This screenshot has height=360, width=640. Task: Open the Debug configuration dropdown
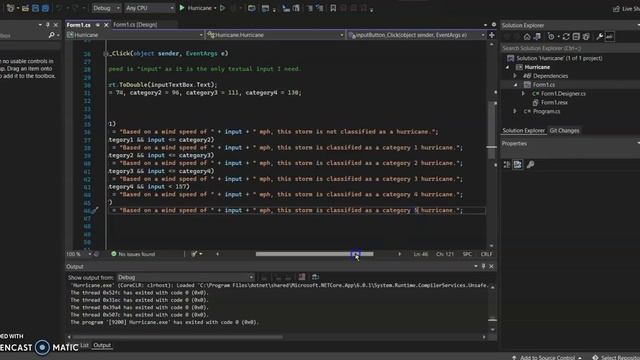click(106, 8)
